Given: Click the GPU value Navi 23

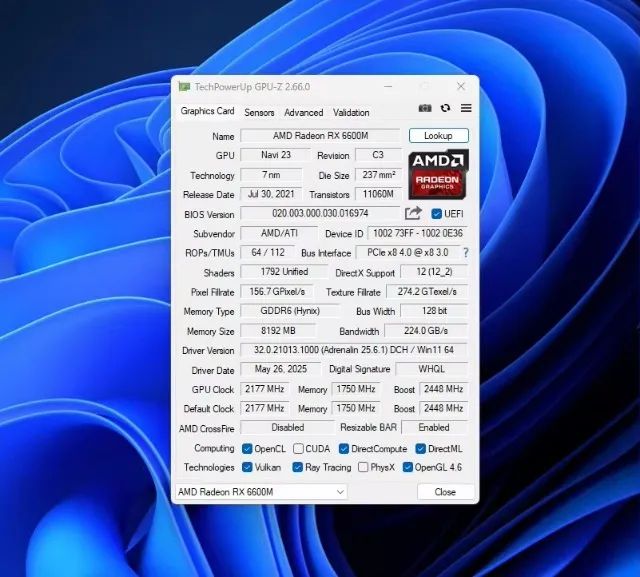Looking at the screenshot, I should click(x=276, y=155).
